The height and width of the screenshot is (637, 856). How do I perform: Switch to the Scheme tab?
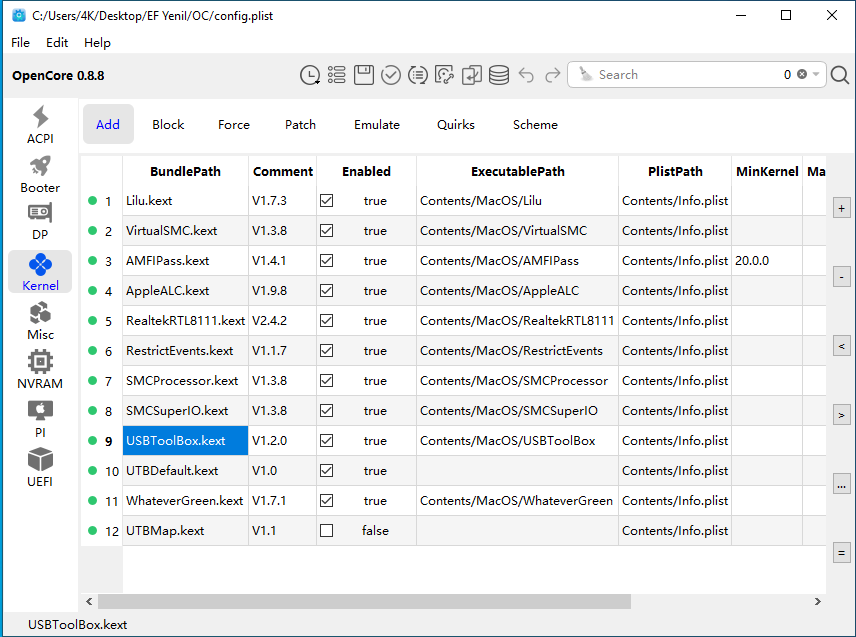click(535, 124)
